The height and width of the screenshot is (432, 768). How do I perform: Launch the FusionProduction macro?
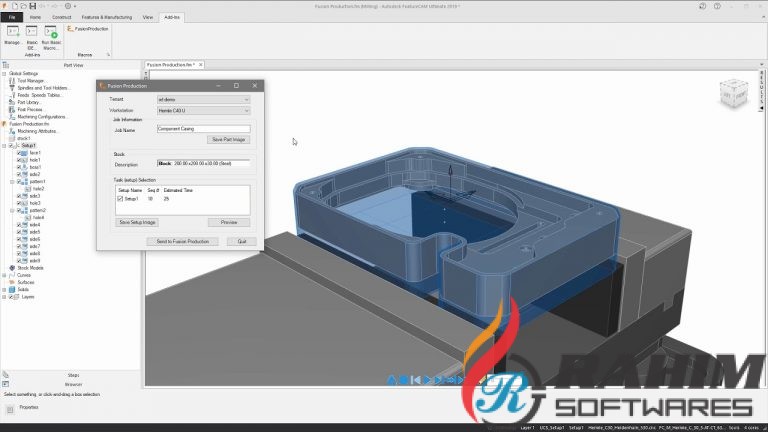tap(88, 29)
